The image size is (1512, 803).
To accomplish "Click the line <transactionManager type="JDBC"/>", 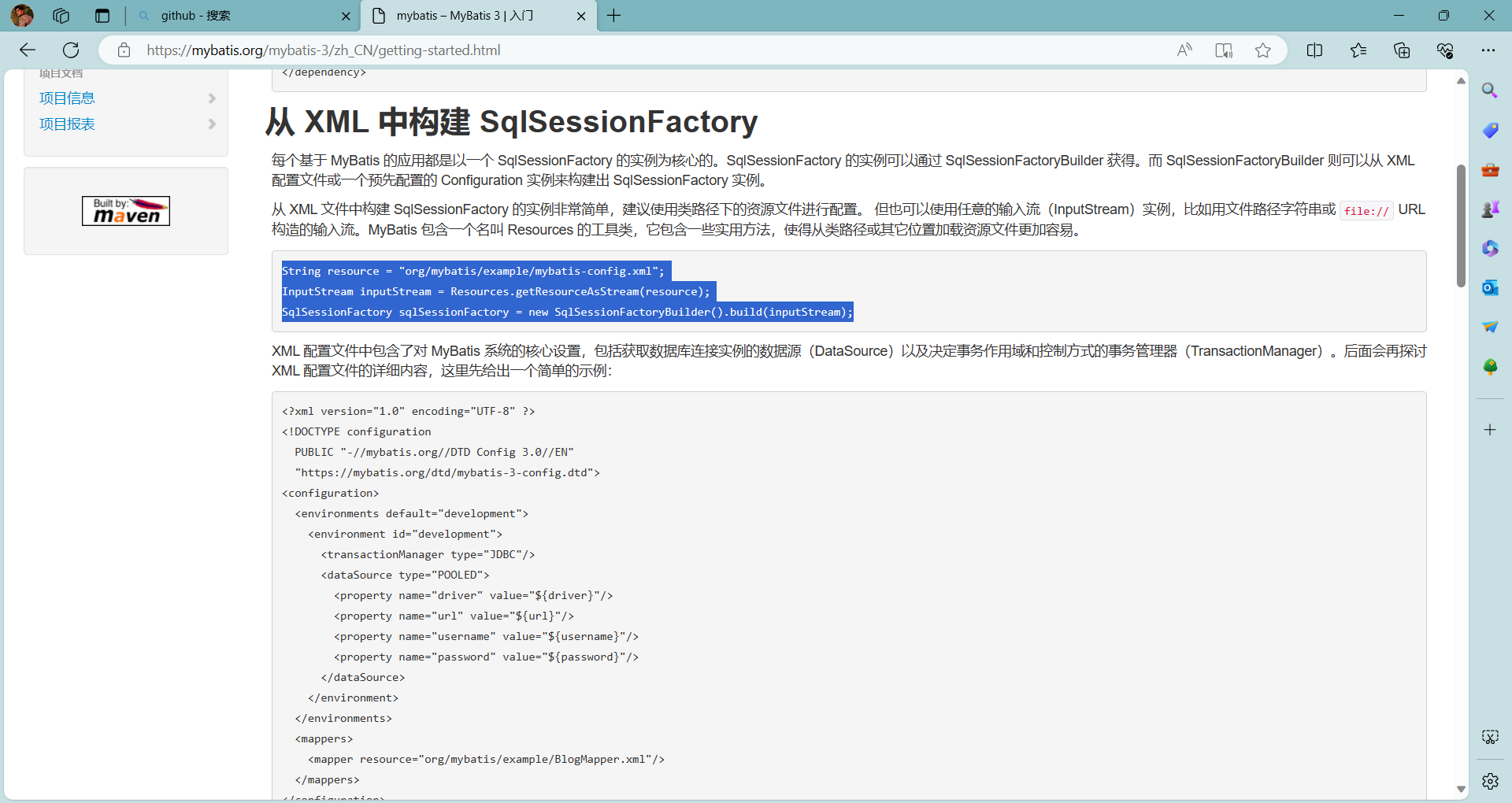I will coord(428,554).
